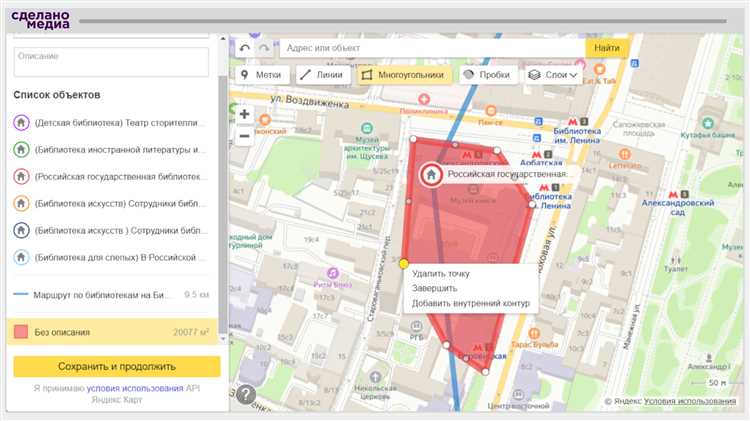Click the red library placemark on the map

click(x=431, y=175)
